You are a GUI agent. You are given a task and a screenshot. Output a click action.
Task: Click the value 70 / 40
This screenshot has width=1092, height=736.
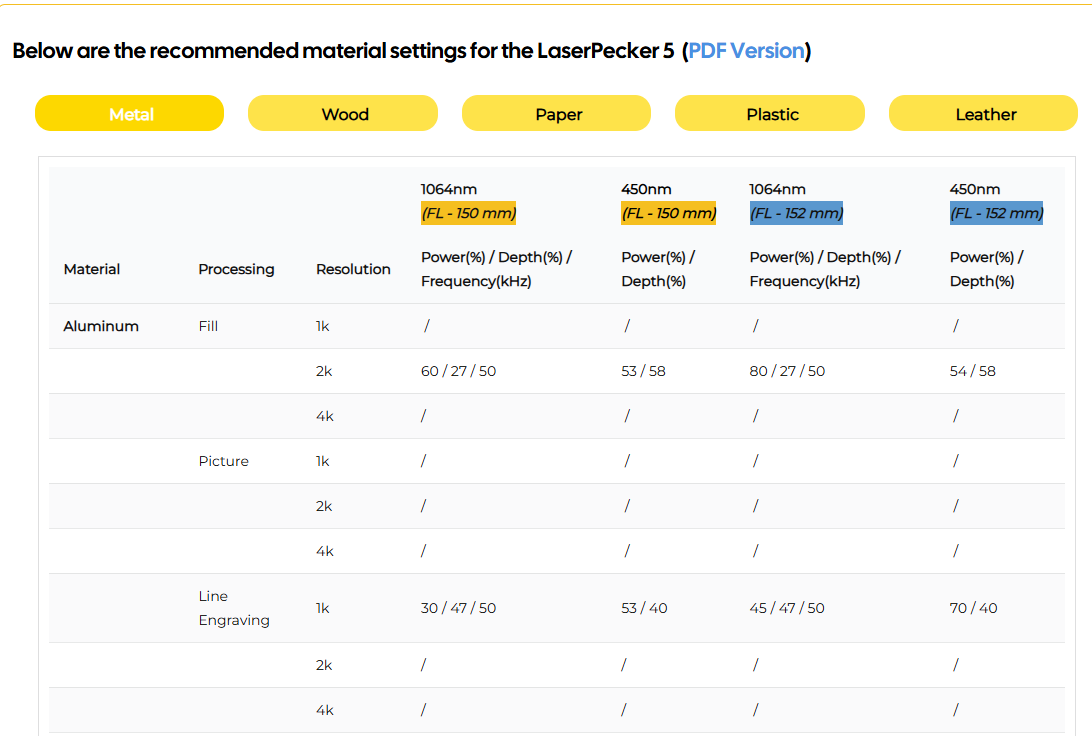pyautogui.click(x=974, y=608)
